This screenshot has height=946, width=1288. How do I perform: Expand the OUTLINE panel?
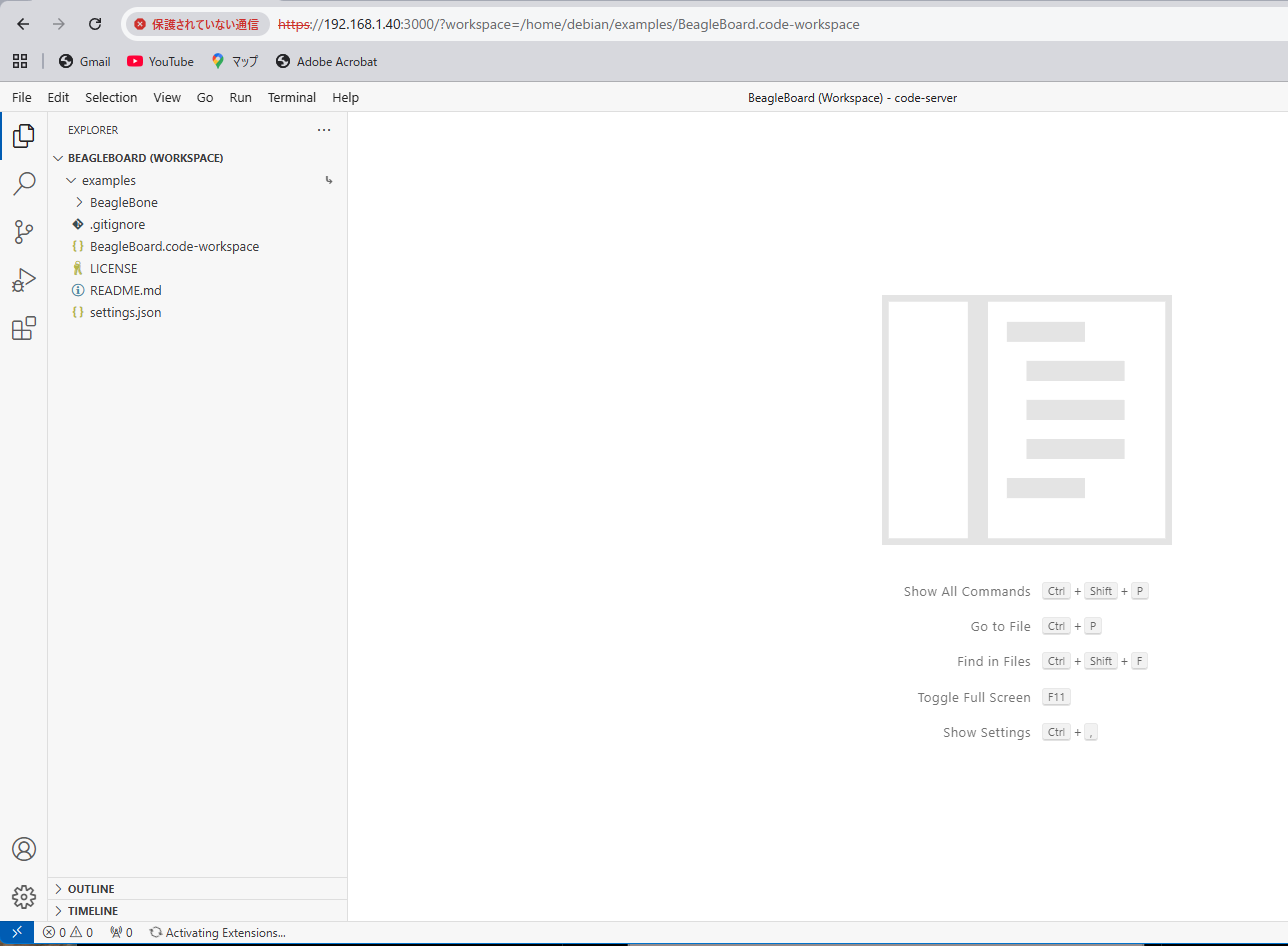[x=198, y=889]
